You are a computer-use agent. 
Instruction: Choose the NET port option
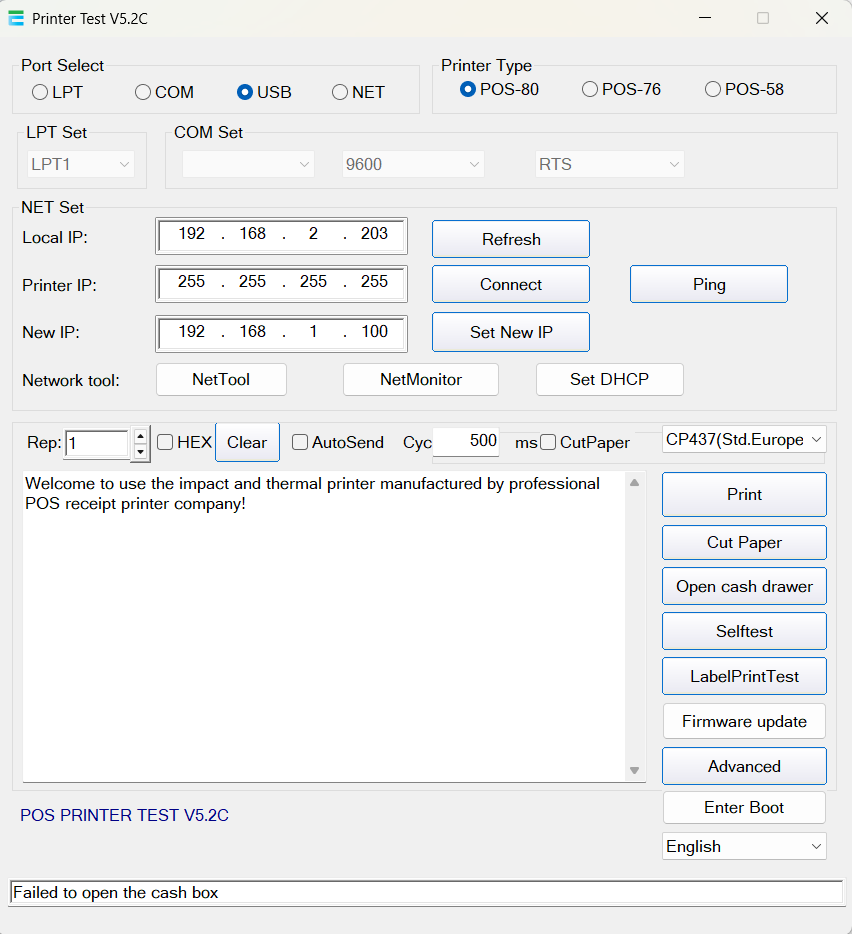point(340,92)
